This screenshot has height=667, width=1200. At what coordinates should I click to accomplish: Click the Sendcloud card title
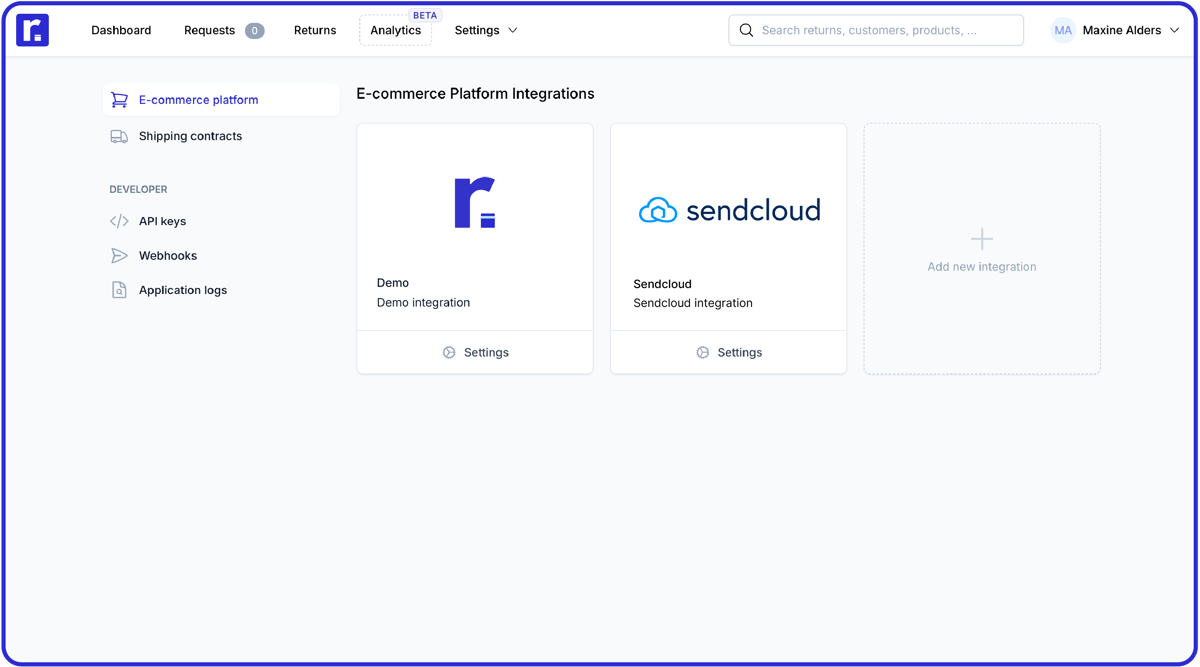[x=662, y=284]
